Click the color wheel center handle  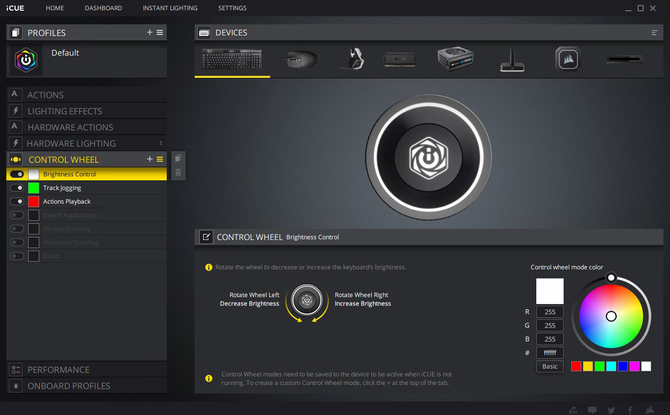click(611, 316)
